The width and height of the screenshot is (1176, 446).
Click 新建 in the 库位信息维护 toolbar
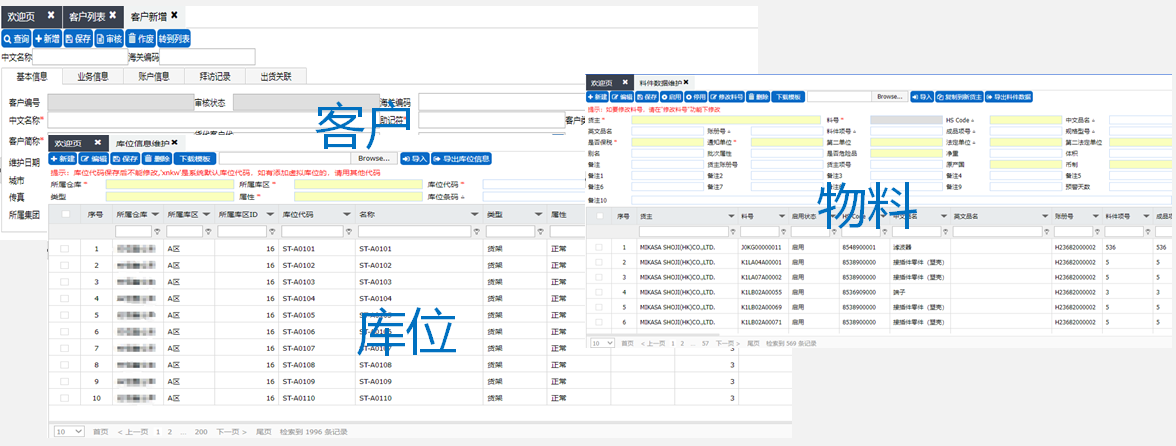[x=63, y=159]
